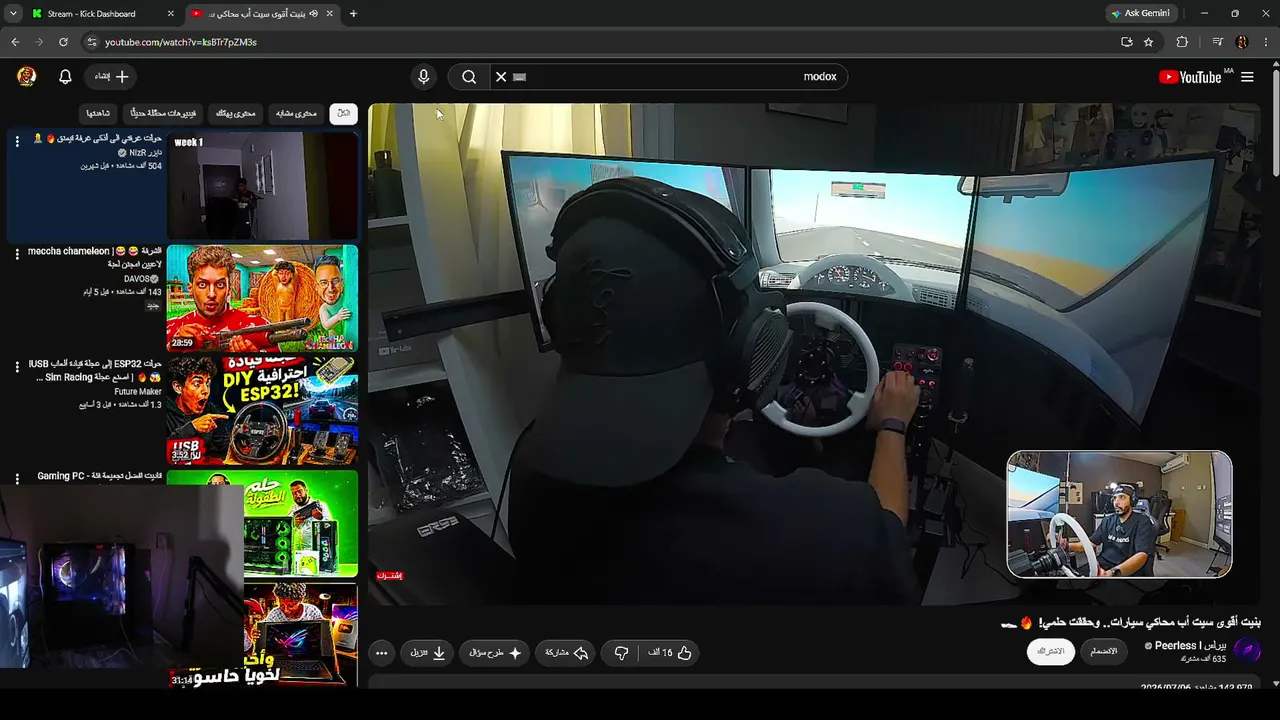Open a new browser tab

(353, 14)
